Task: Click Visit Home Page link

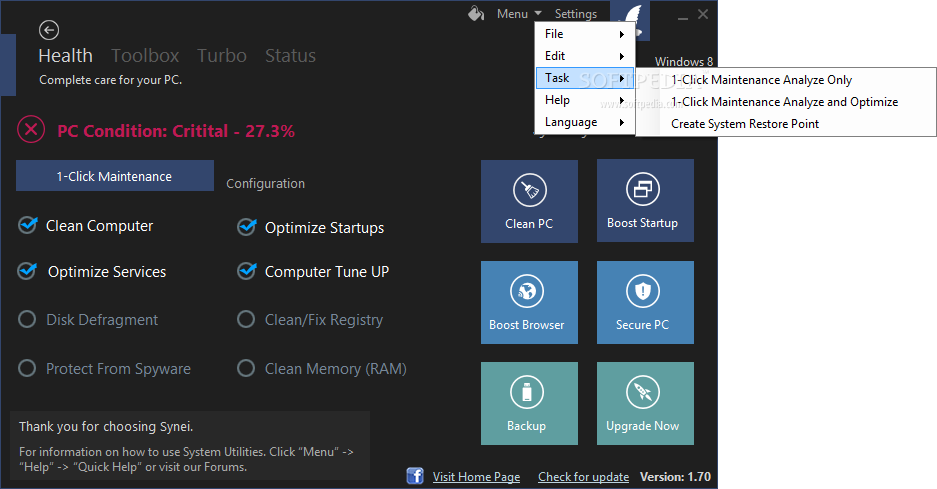Action: pyautogui.click(x=476, y=476)
